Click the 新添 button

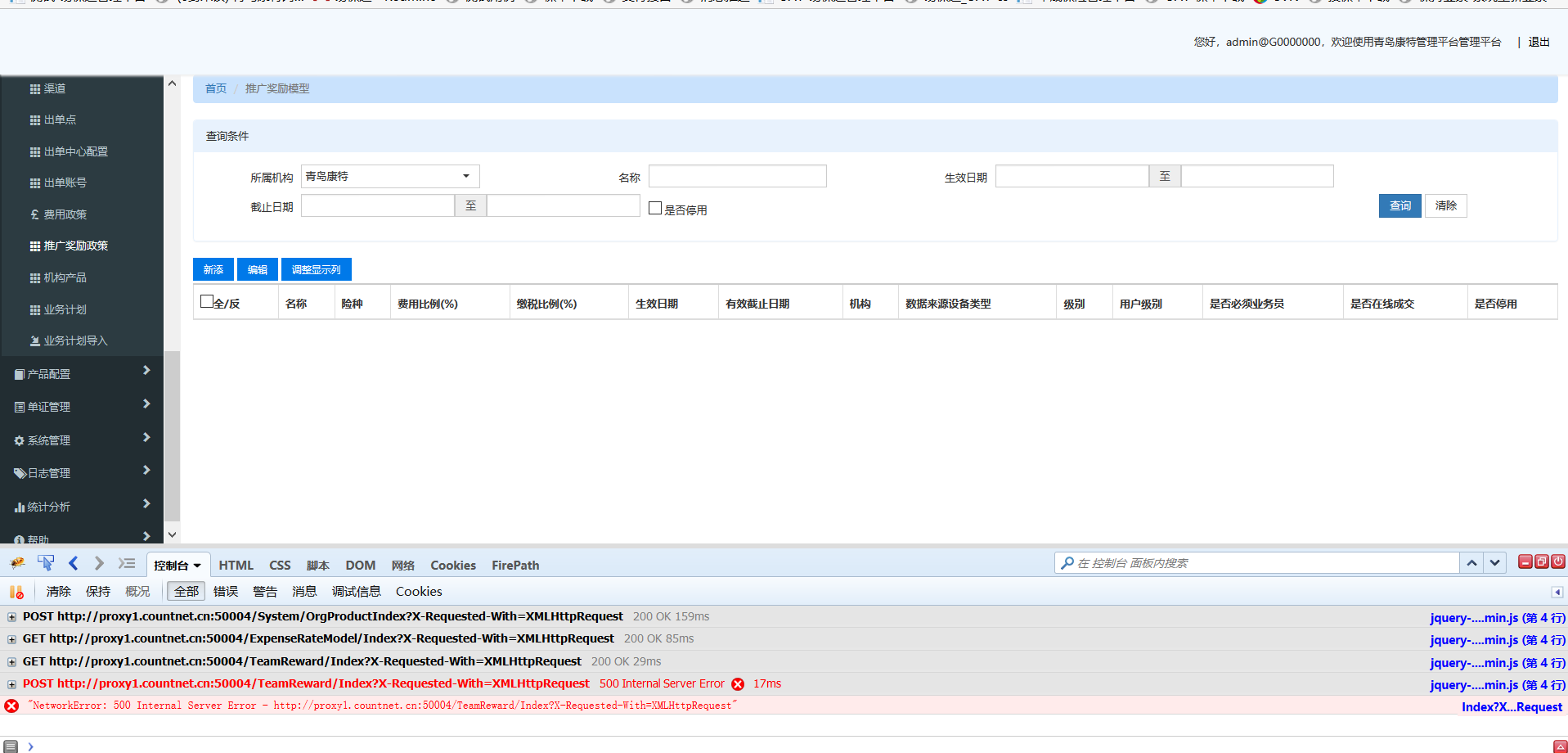(x=213, y=269)
